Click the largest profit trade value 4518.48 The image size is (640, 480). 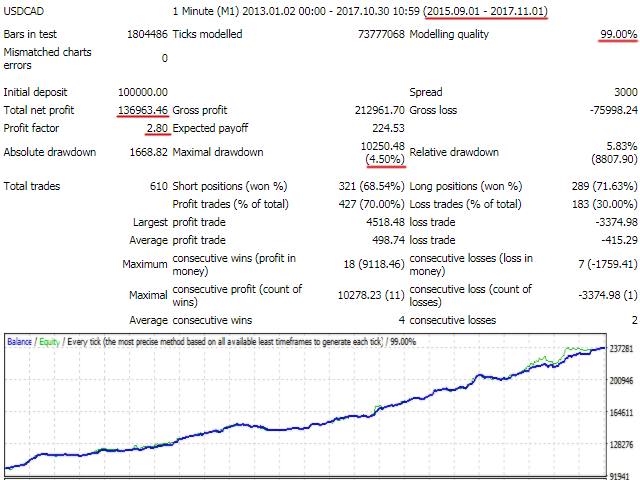[x=385, y=222]
